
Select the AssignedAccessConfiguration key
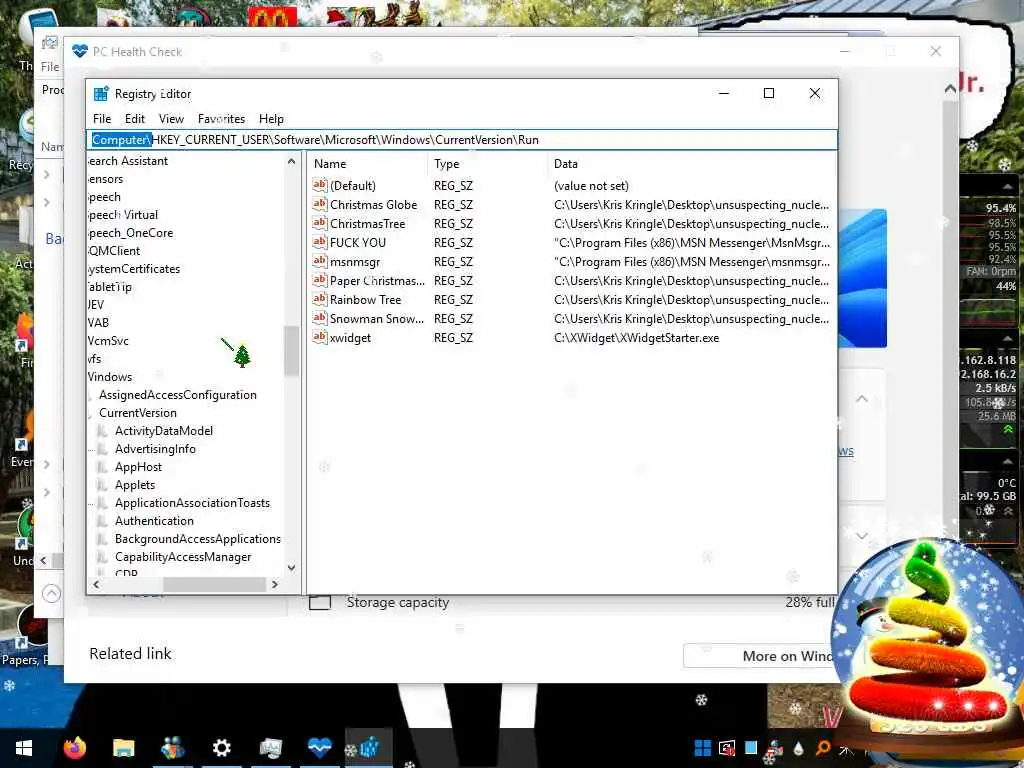tap(178, 395)
